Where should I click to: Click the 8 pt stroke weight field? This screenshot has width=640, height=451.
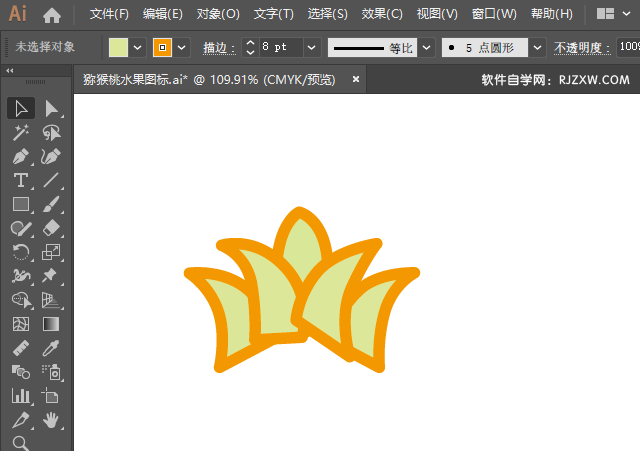tap(282, 47)
